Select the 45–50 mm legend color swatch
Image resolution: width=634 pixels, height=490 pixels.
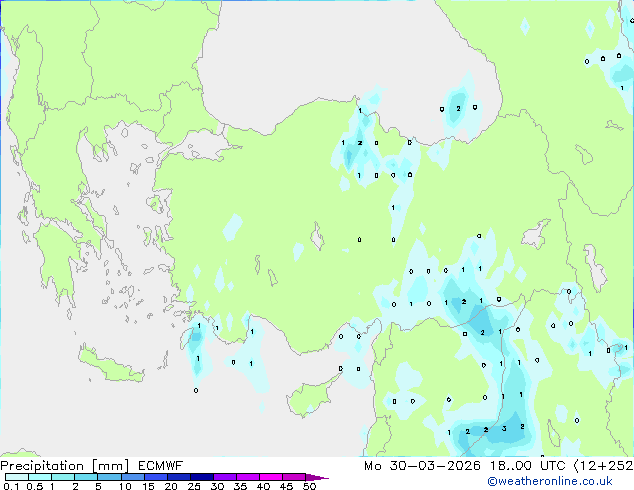click(294, 477)
